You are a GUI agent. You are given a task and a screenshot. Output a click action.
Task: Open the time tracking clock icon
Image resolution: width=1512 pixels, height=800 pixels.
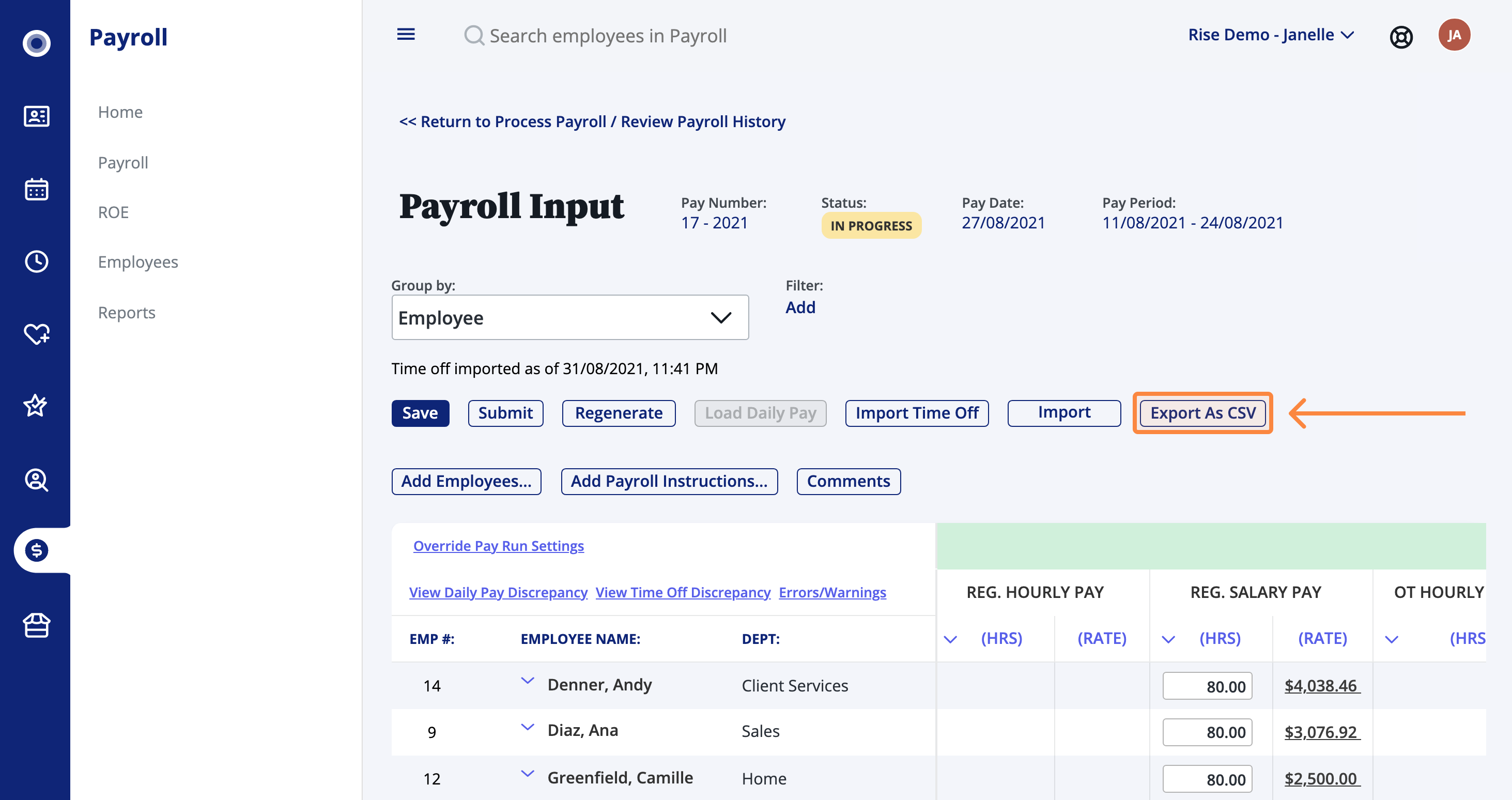36,261
